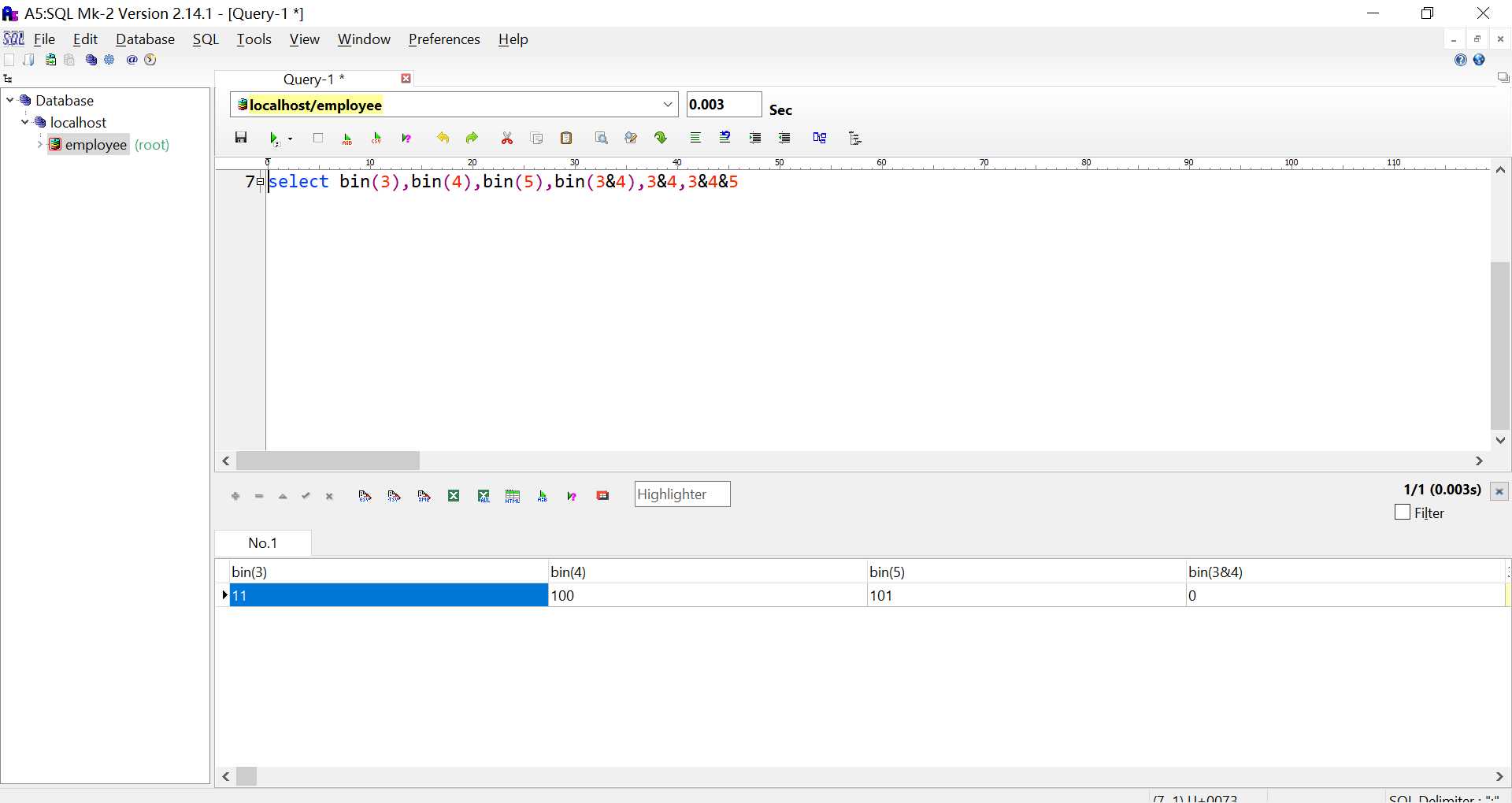Click the A:B compare icon in result toolbar
The width and height of the screenshot is (1512, 803).
coord(543,496)
